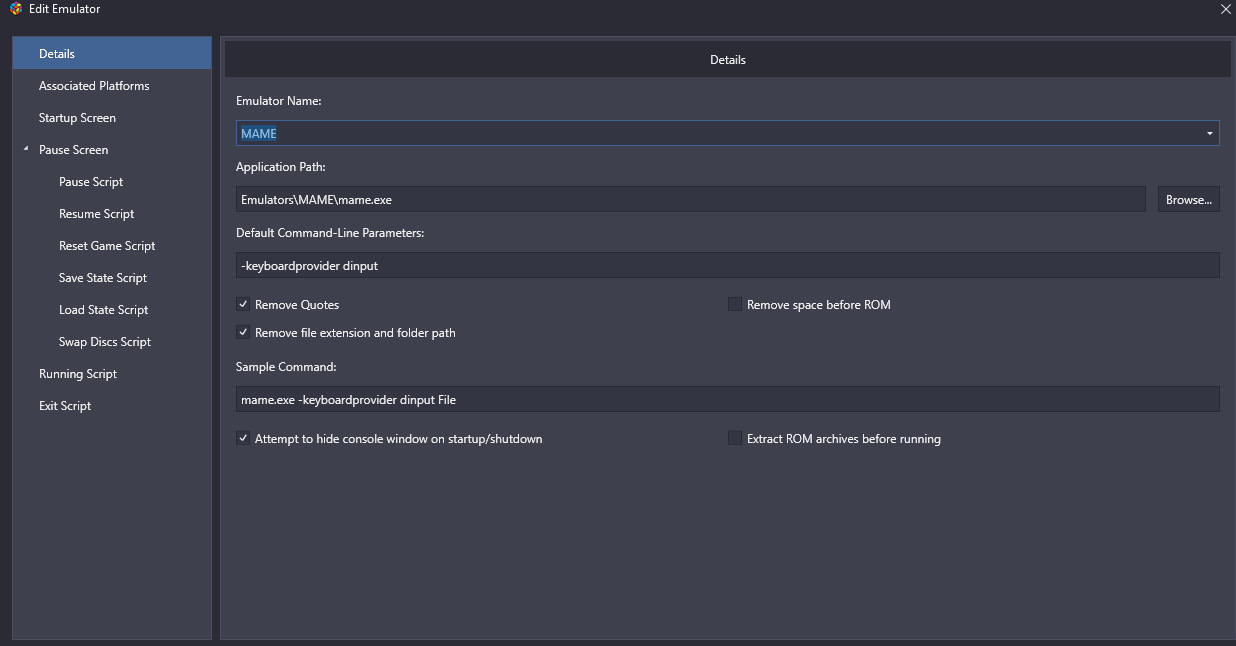Image resolution: width=1236 pixels, height=646 pixels.
Task: Select Details in the sidebar
Action: click(112, 54)
